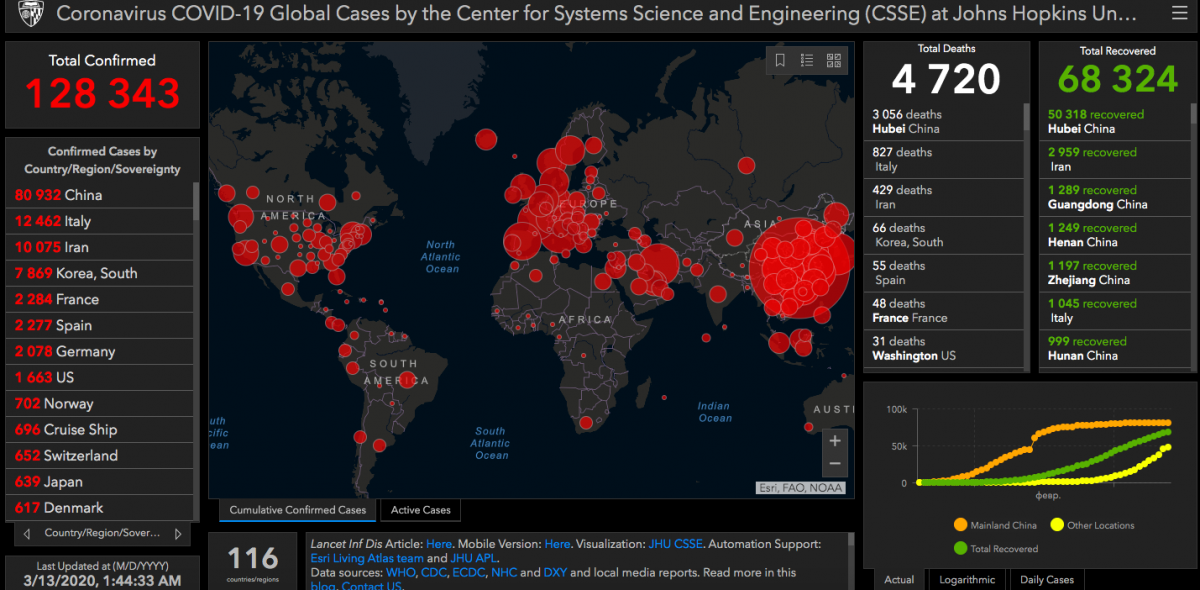Click '429 deaths Iran' entry

[942, 197]
